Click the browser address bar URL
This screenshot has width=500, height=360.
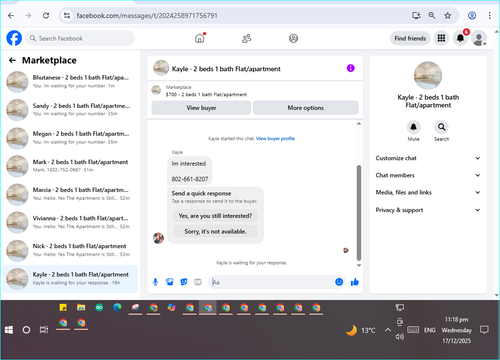click(x=147, y=16)
